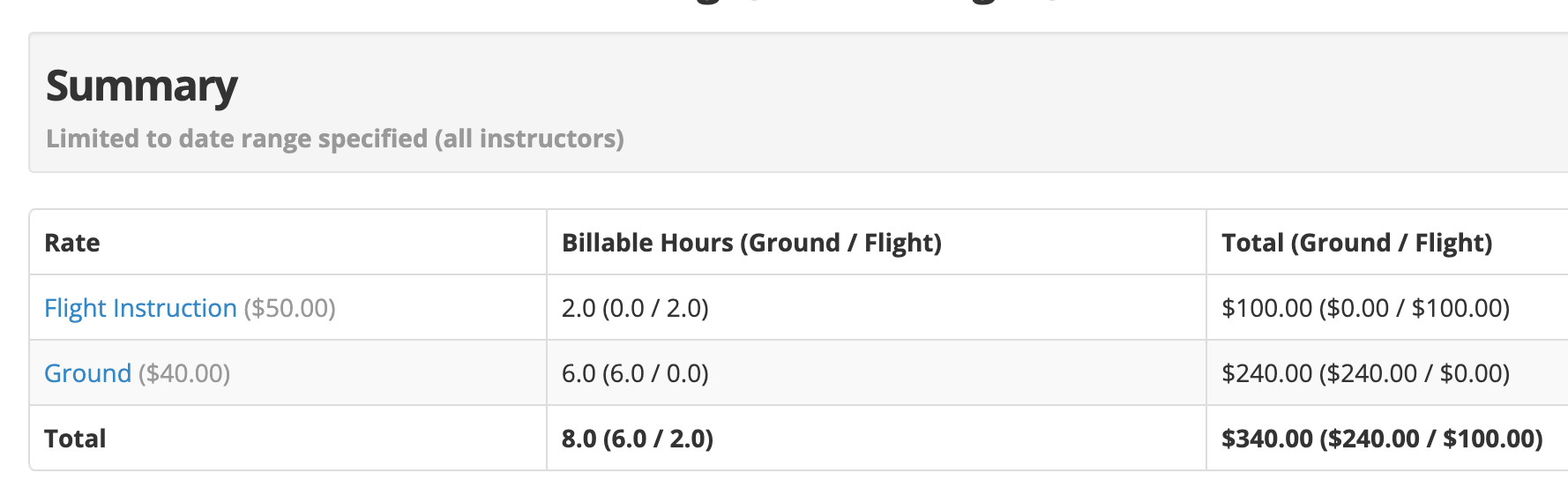Click the Summary heading

[x=141, y=86]
